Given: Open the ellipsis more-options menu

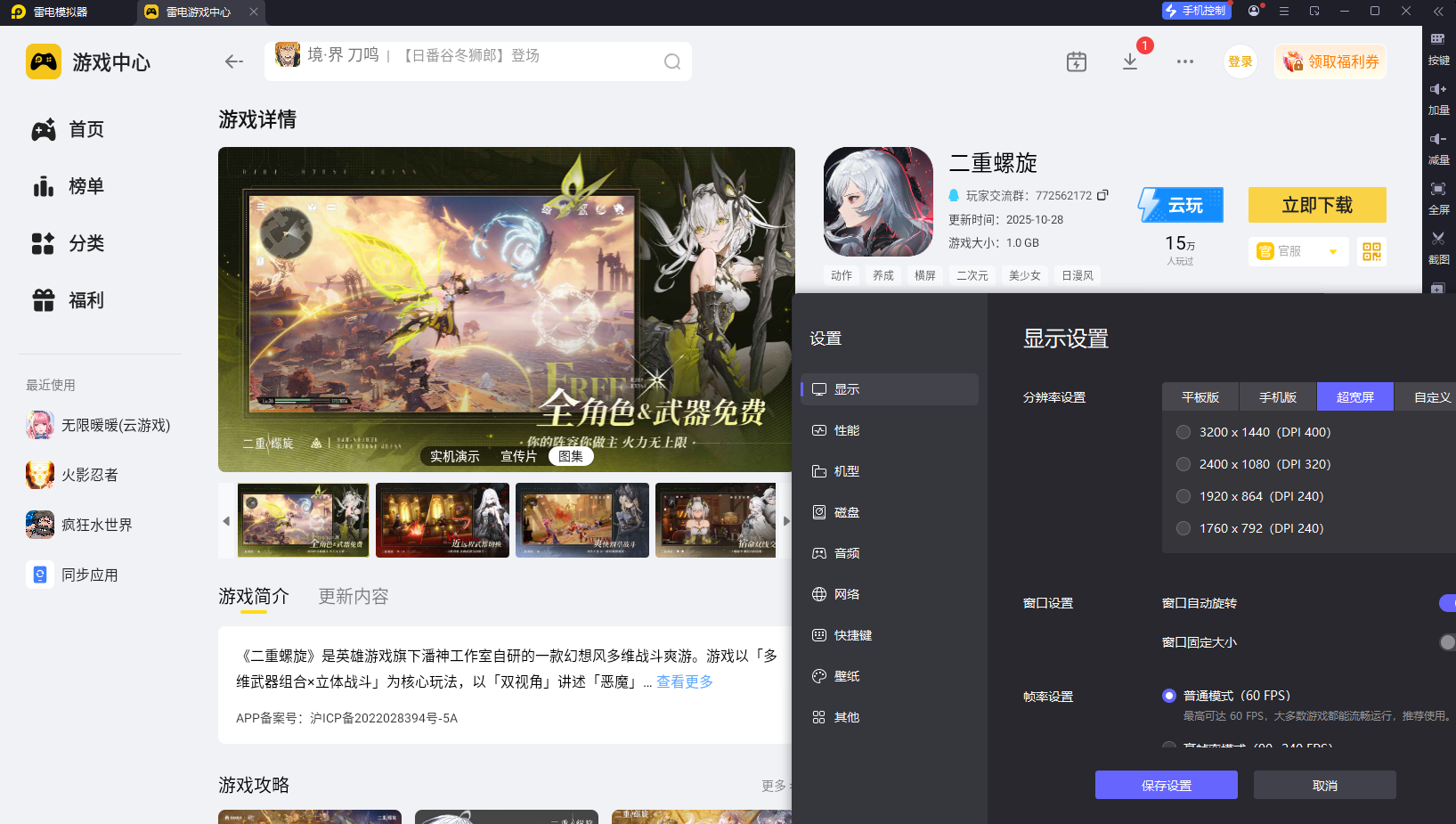Looking at the screenshot, I should click(x=1184, y=61).
